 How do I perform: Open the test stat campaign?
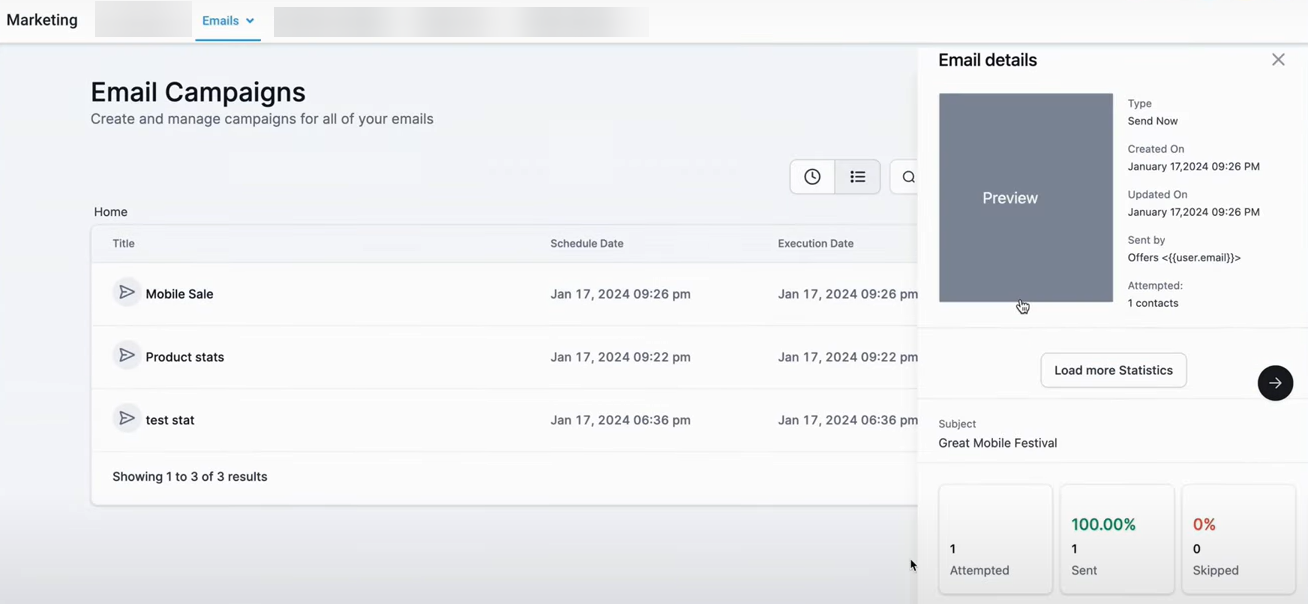170,420
